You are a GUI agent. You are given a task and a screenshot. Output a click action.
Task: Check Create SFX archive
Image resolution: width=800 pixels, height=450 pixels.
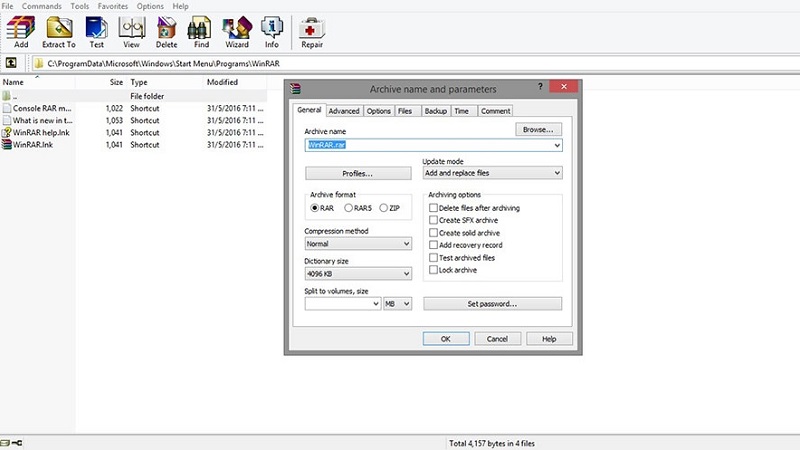point(433,220)
